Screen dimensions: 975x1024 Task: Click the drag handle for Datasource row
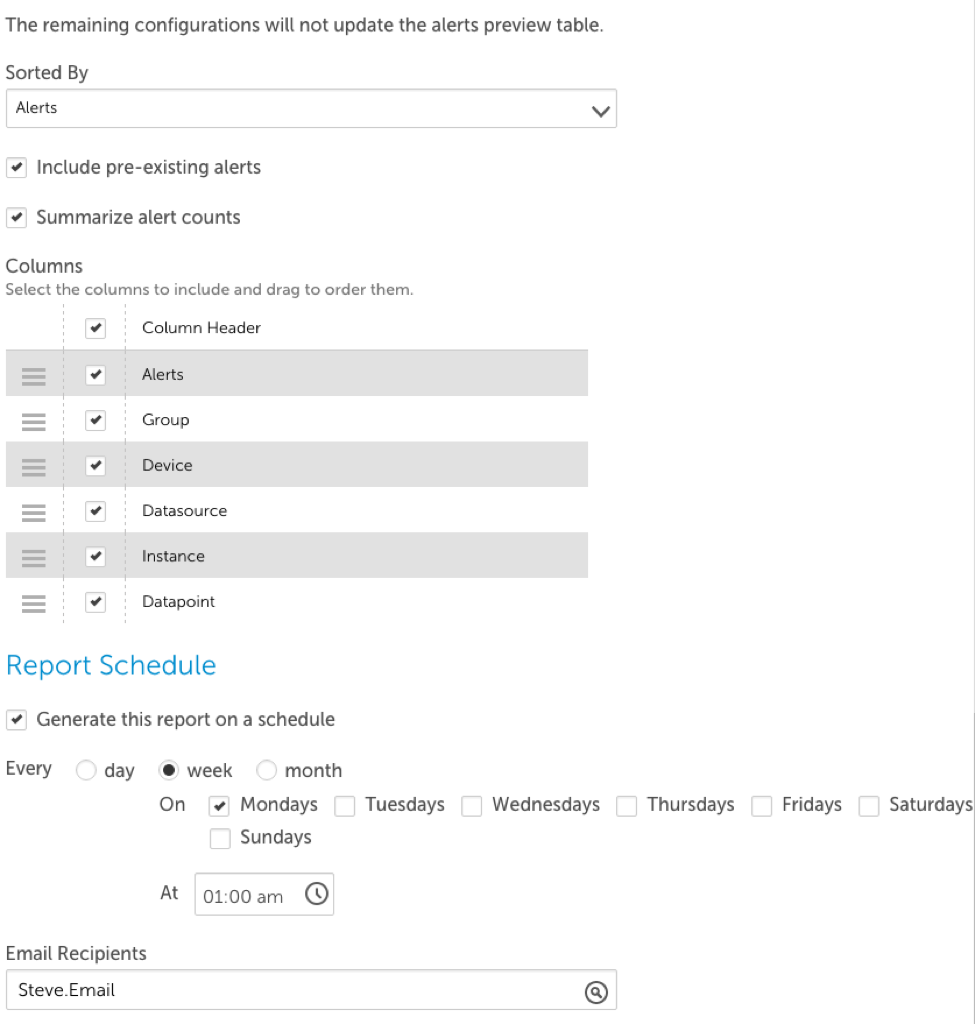pos(33,513)
